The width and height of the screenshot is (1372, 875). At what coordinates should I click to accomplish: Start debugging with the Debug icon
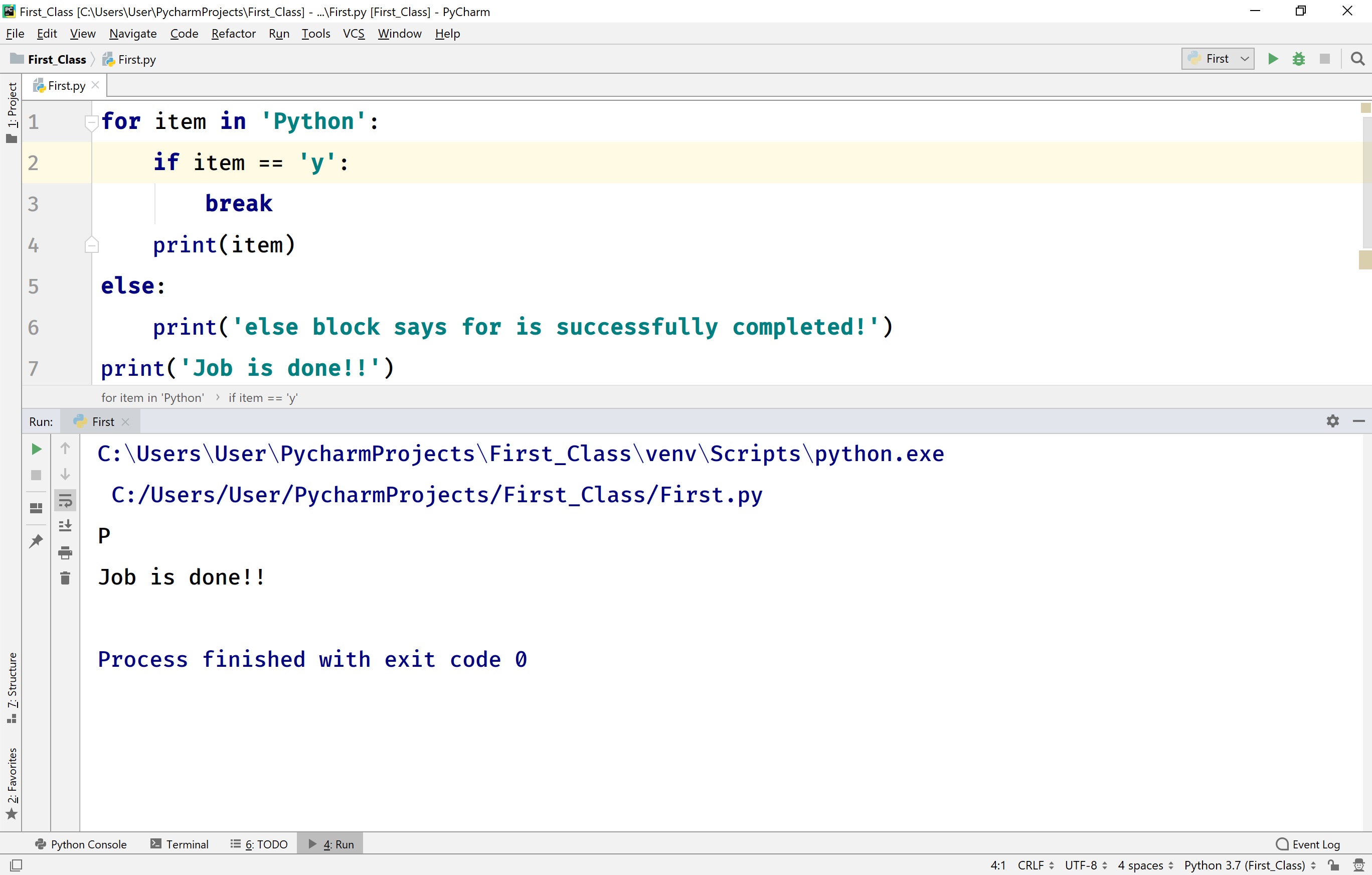[x=1298, y=59]
